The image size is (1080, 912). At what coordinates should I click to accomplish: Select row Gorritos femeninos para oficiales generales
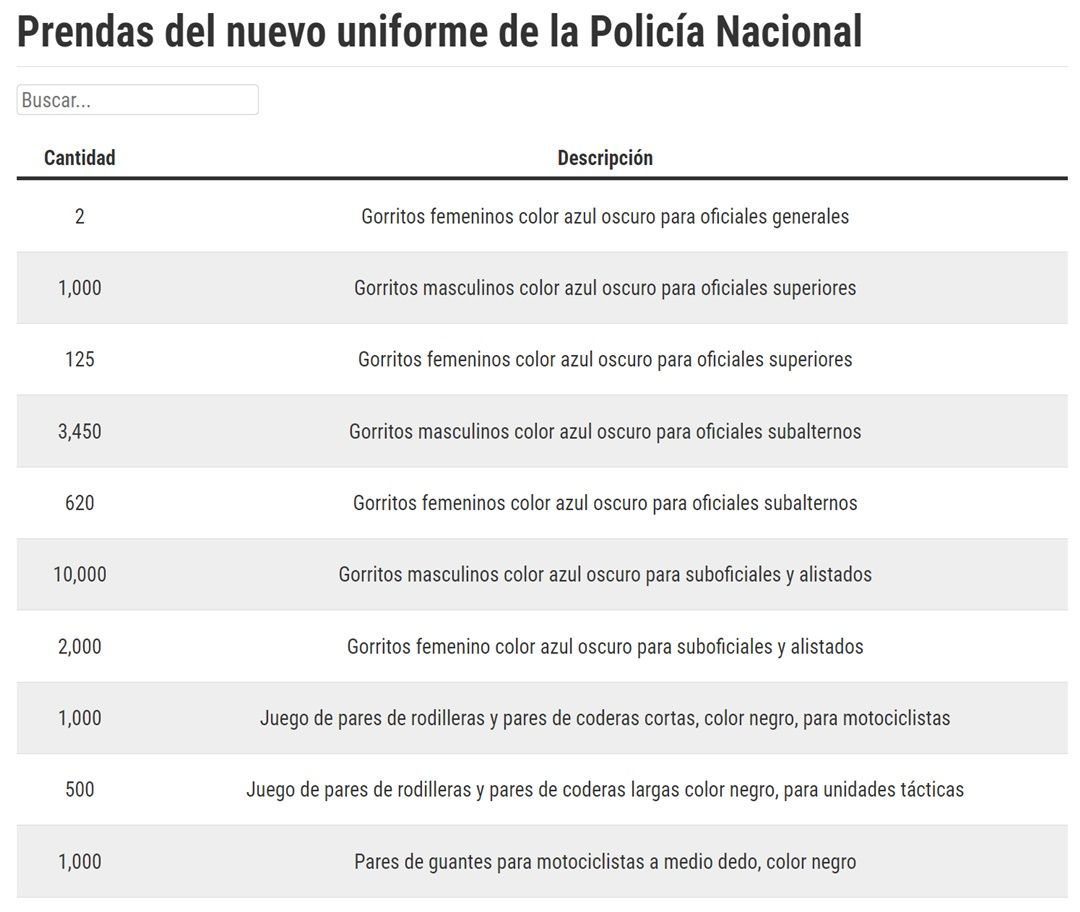pyautogui.click(x=542, y=216)
